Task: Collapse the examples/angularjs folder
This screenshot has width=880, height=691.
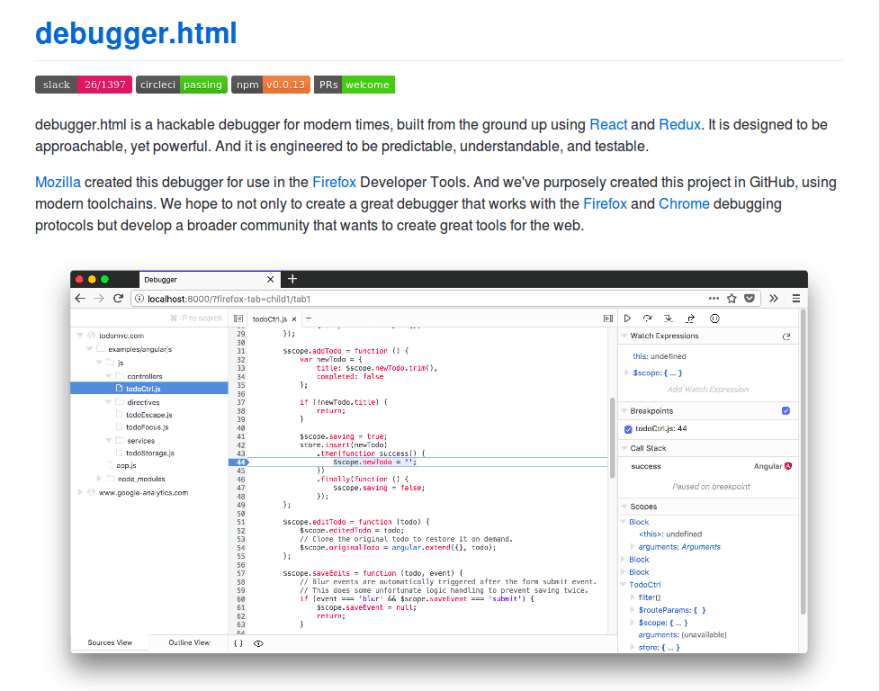Action: point(89,349)
